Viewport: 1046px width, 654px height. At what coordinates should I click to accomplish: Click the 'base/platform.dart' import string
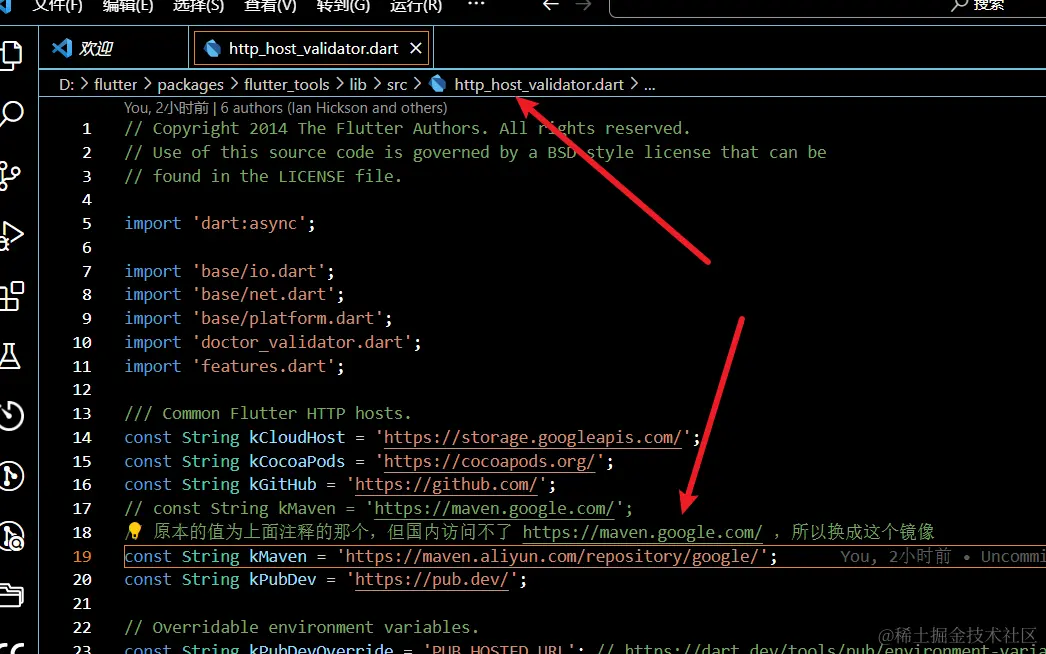[288, 318]
